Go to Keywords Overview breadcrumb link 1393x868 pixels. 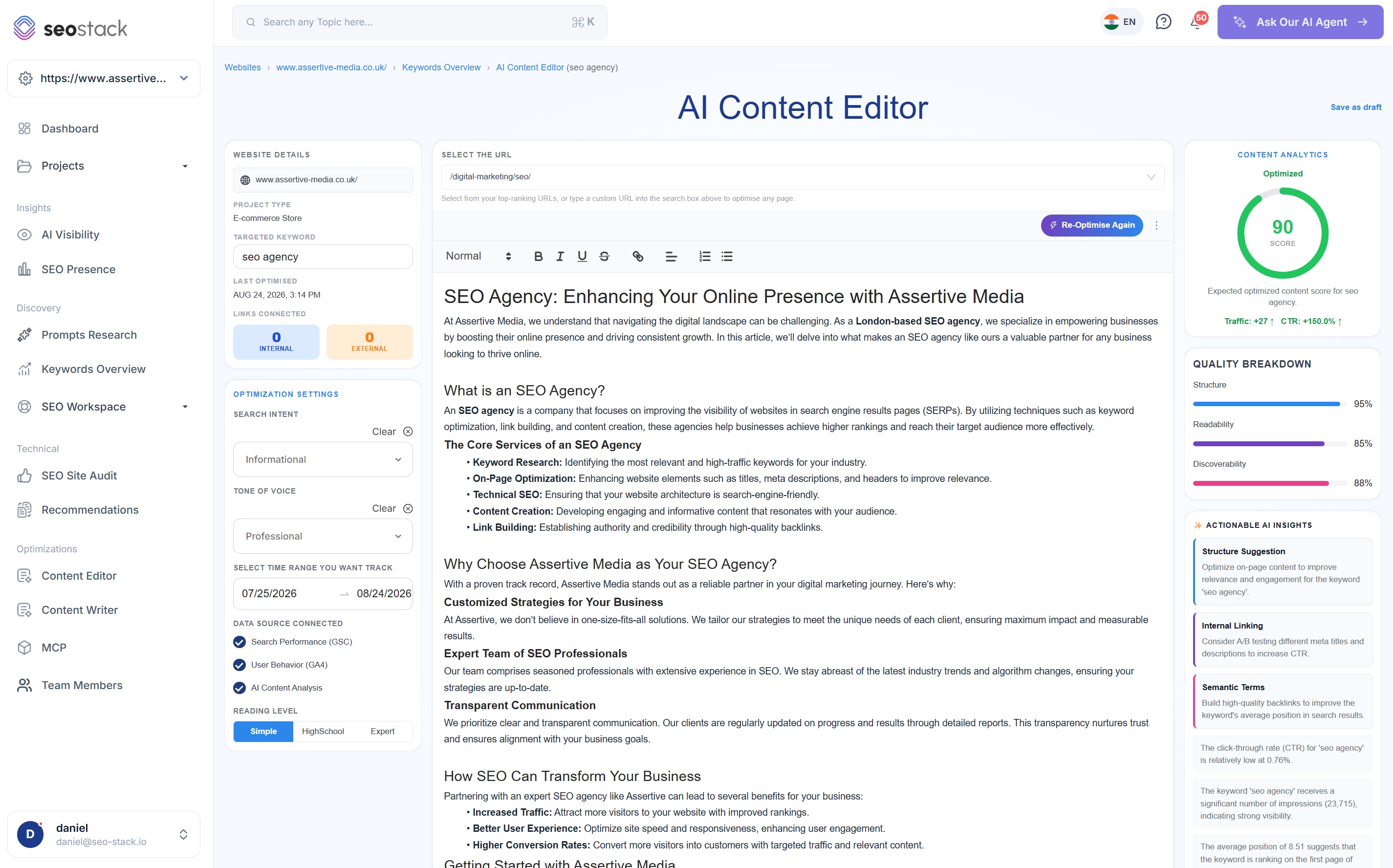441,67
